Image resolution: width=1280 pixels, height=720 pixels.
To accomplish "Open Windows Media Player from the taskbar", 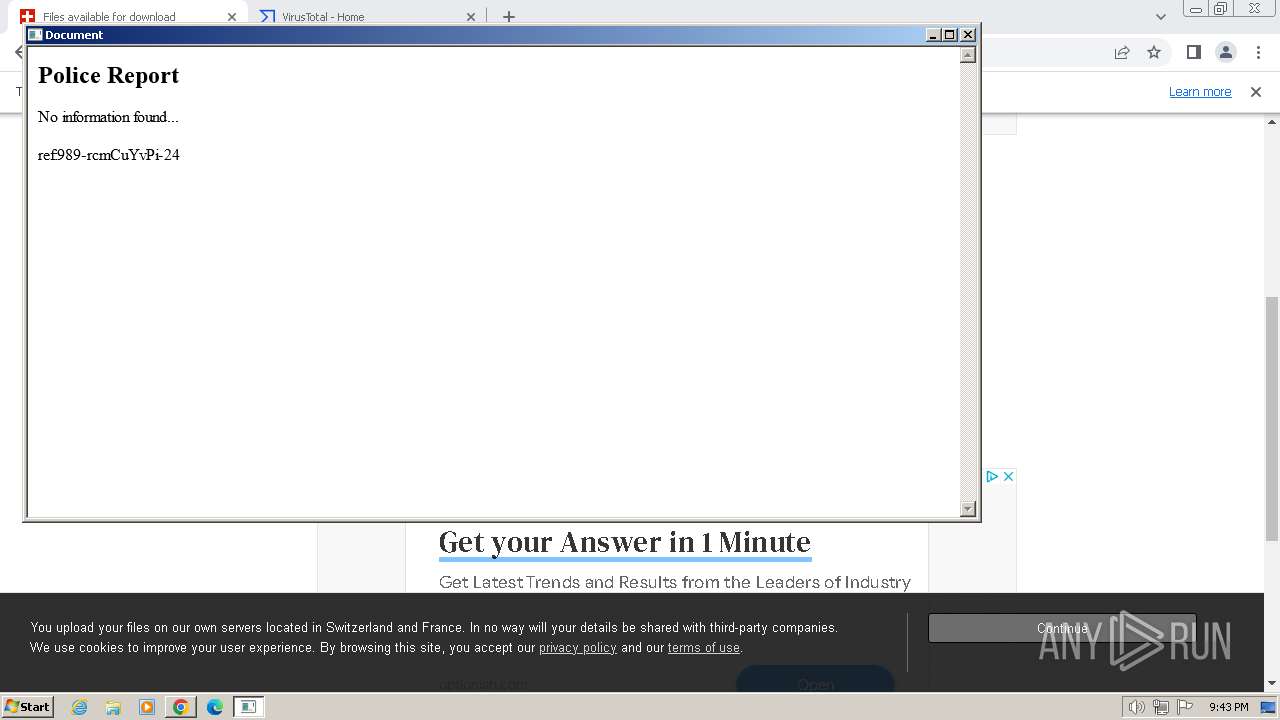I will tap(147, 707).
